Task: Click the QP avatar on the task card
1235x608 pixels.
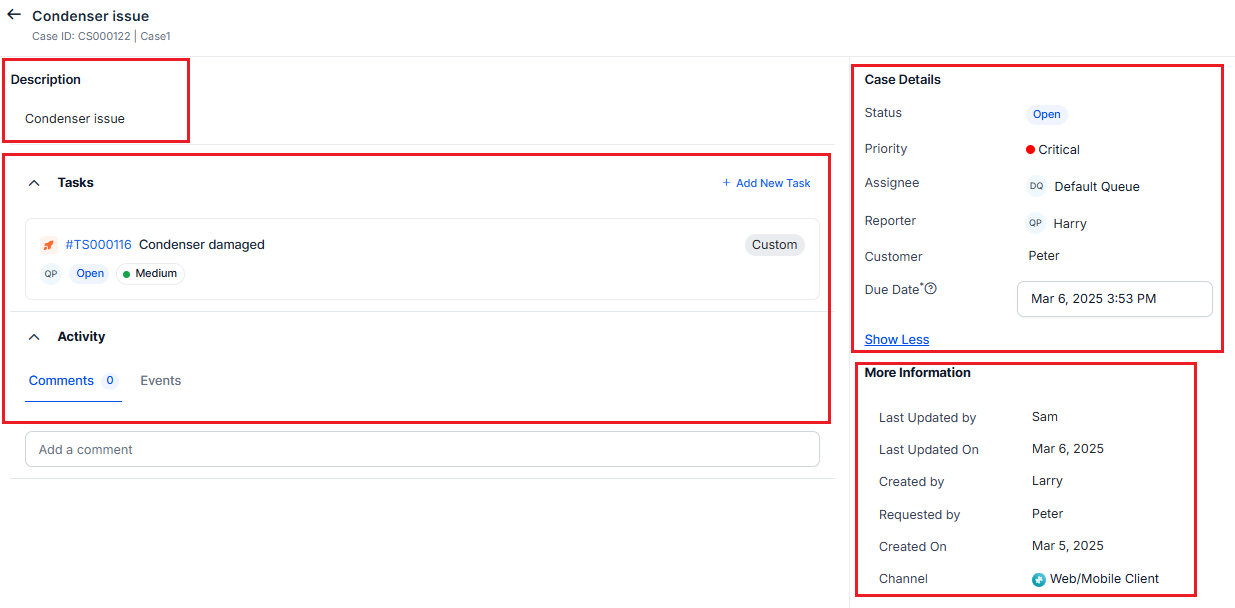Action: [51, 274]
